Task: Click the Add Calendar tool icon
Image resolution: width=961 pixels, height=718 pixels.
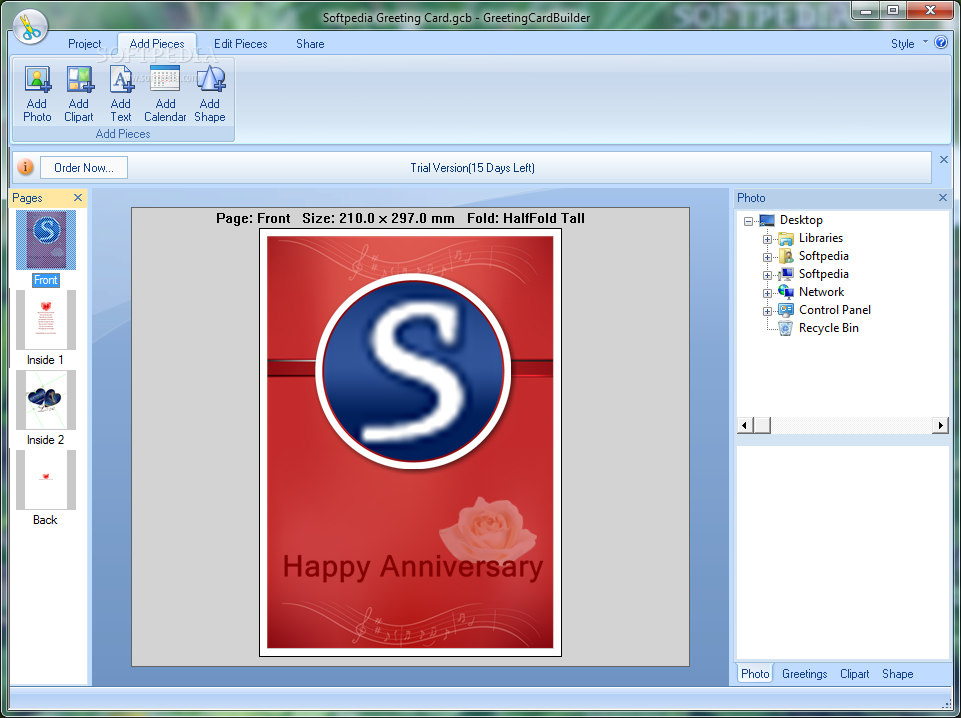Action: 165,79
